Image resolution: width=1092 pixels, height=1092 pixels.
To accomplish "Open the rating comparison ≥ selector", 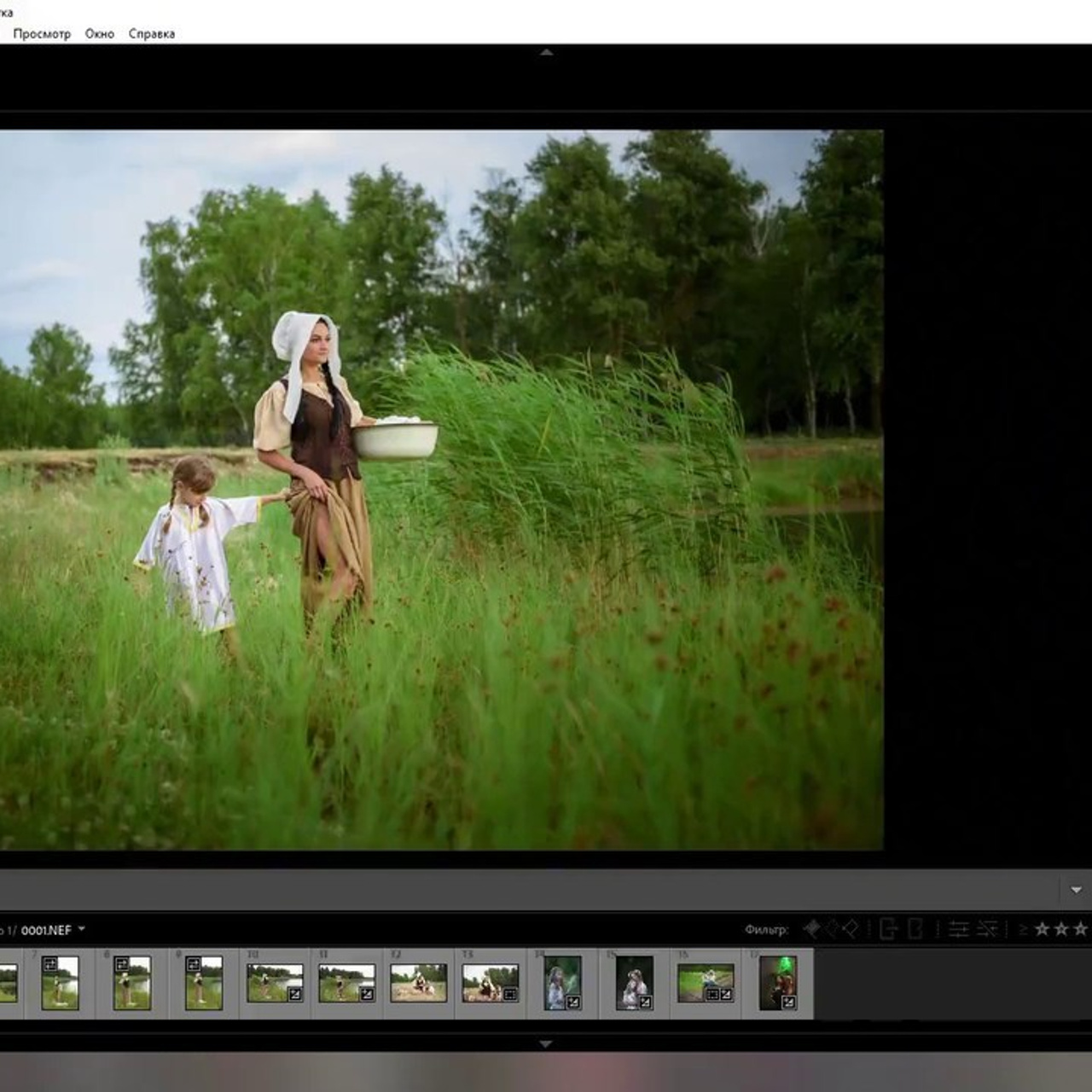I will point(1023,930).
